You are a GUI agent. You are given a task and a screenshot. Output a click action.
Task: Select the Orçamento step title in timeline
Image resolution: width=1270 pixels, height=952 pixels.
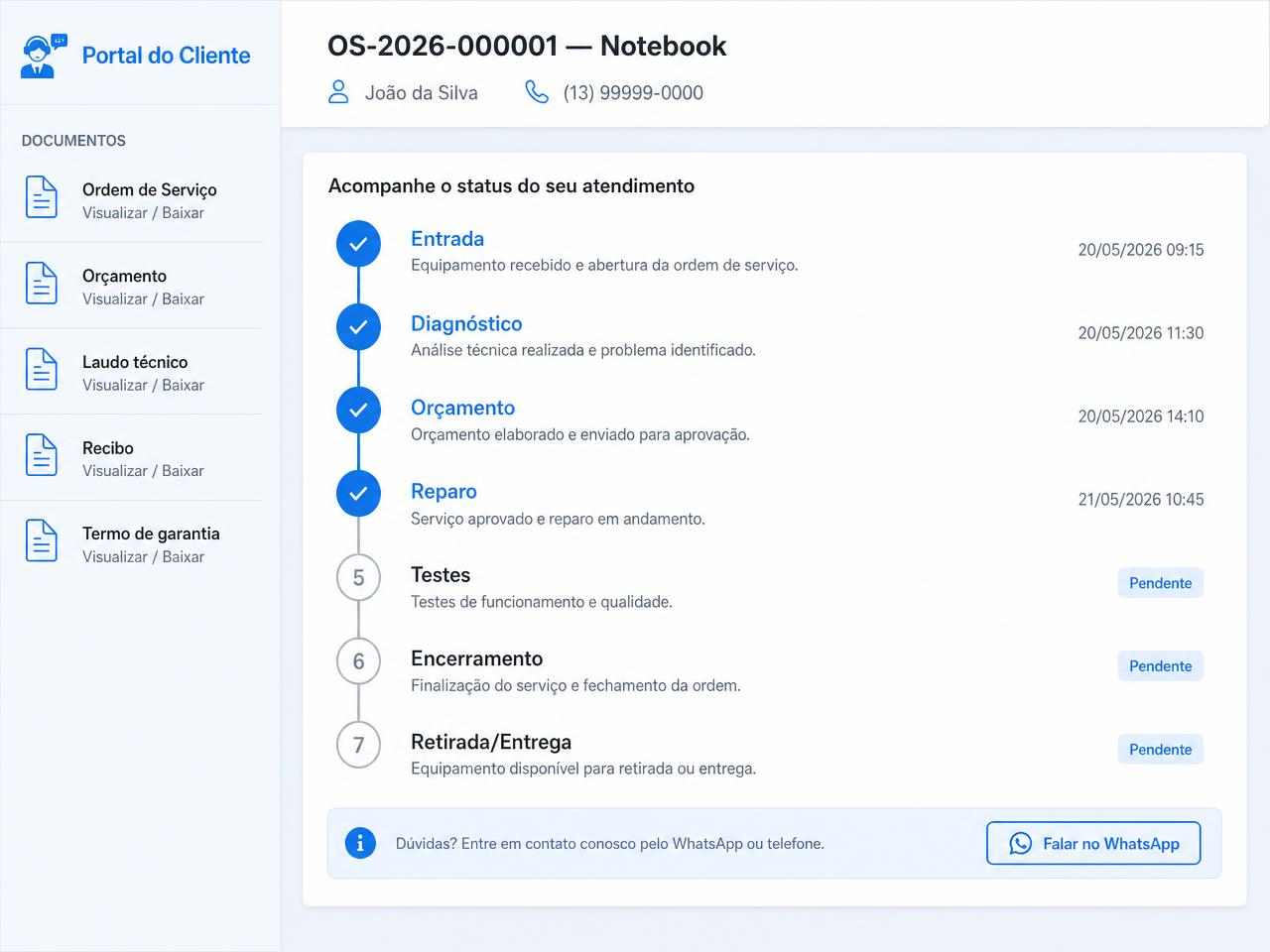click(x=463, y=408)
